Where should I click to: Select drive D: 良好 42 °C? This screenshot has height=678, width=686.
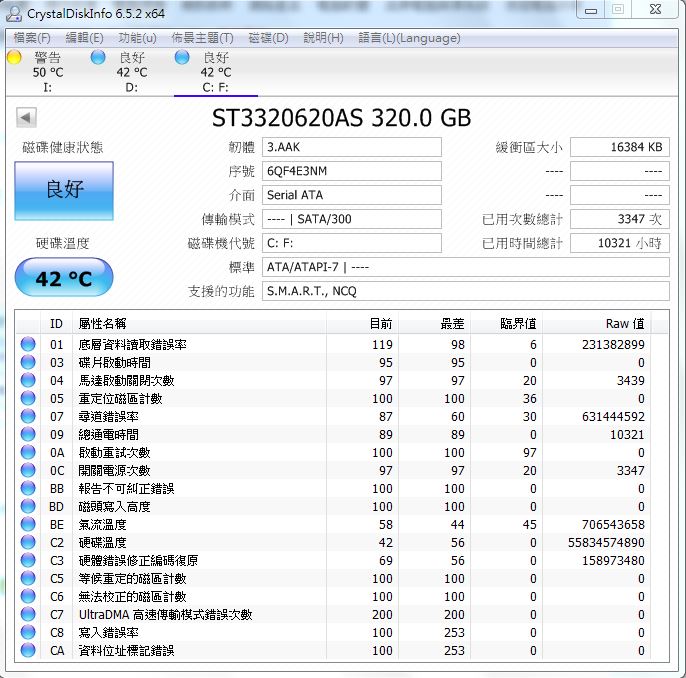131,72
